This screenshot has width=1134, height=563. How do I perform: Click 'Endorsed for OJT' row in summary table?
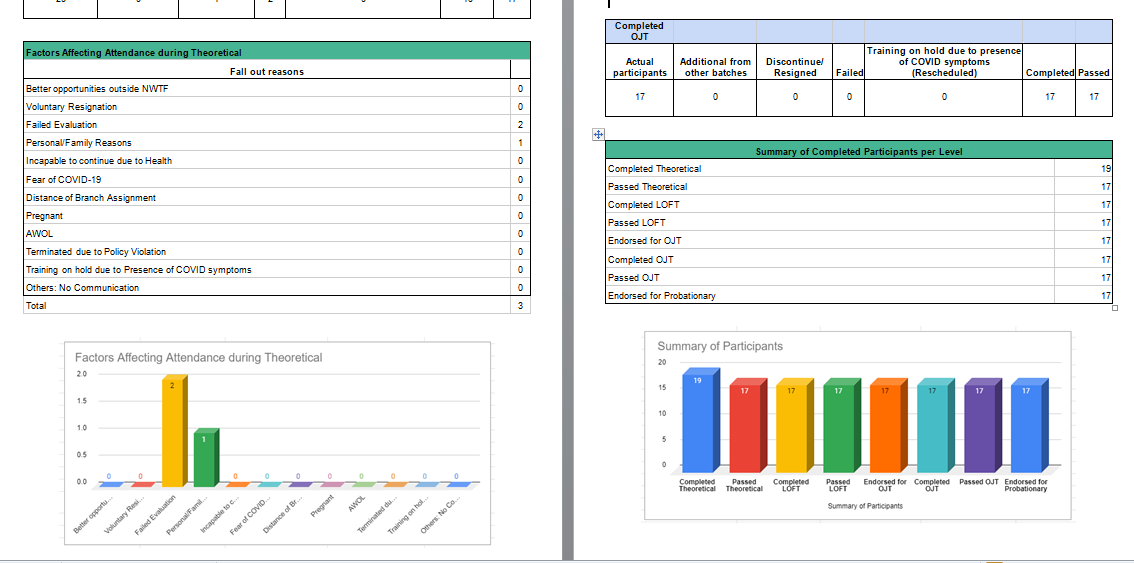click(858, 241)
